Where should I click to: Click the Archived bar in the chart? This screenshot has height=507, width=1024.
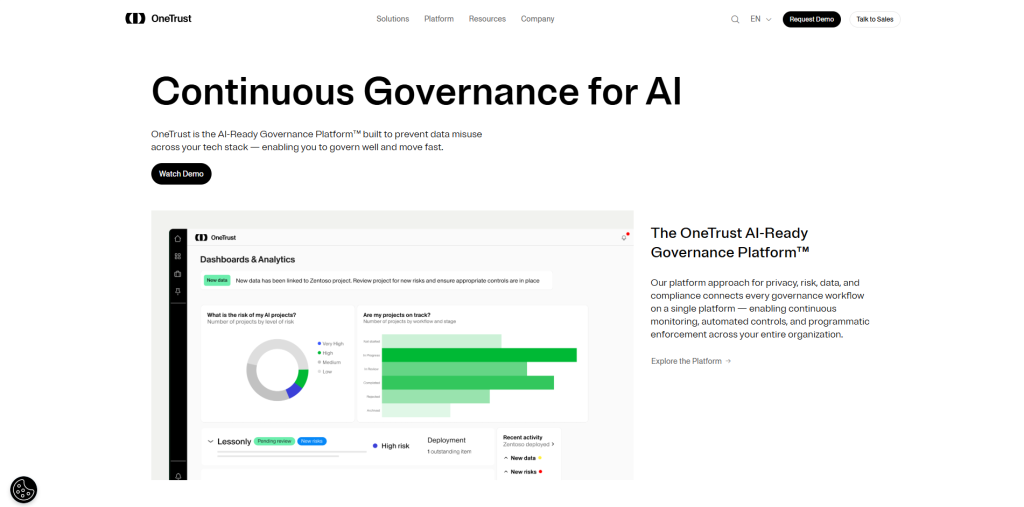(416, 410)
